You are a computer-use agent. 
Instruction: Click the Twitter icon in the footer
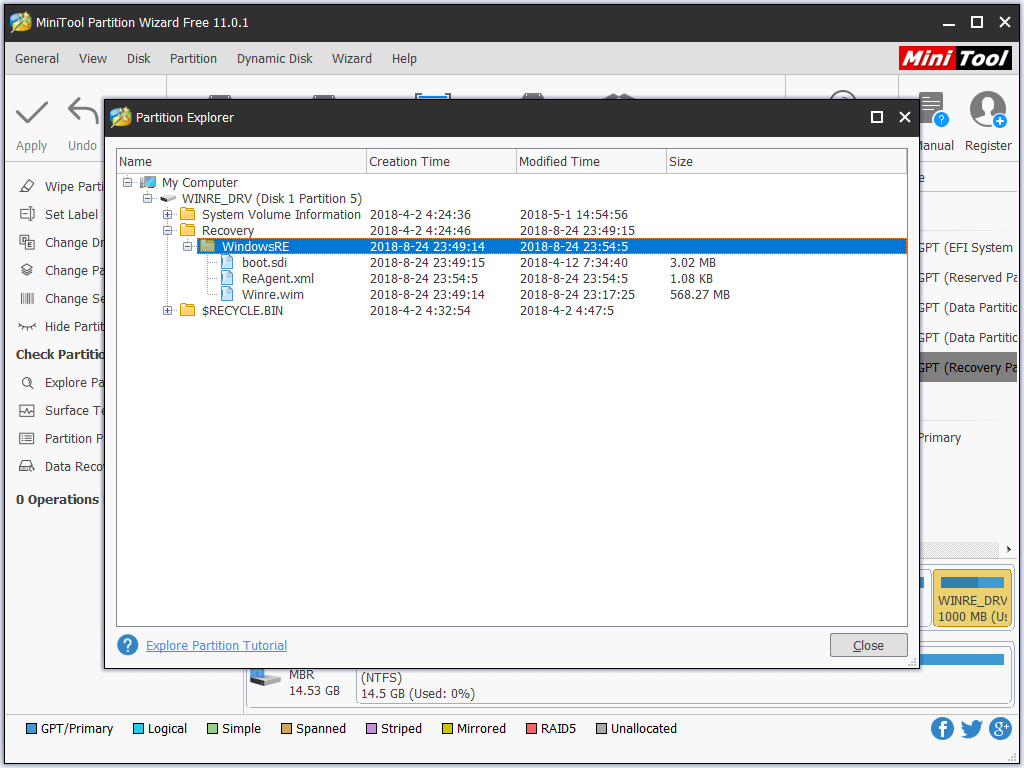971,729
